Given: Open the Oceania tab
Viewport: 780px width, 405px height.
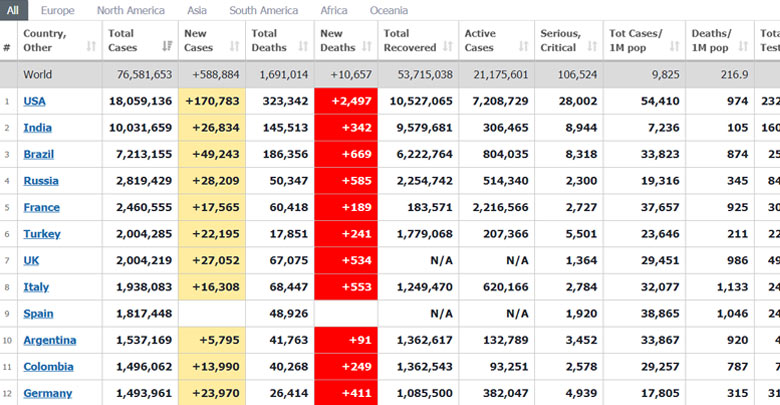Looking at the screenshot, I should click(x=388, y=11).
